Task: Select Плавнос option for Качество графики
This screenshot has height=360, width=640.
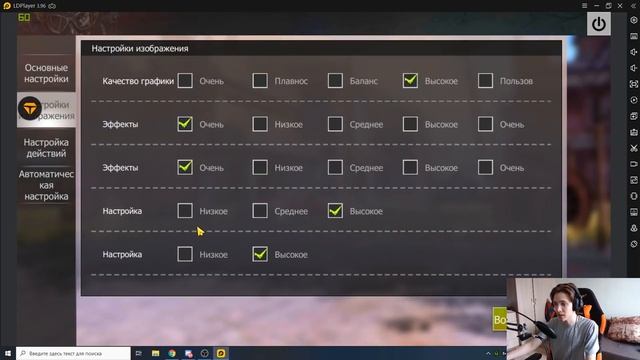Action: pyautogui.click(x=260, y=81)
